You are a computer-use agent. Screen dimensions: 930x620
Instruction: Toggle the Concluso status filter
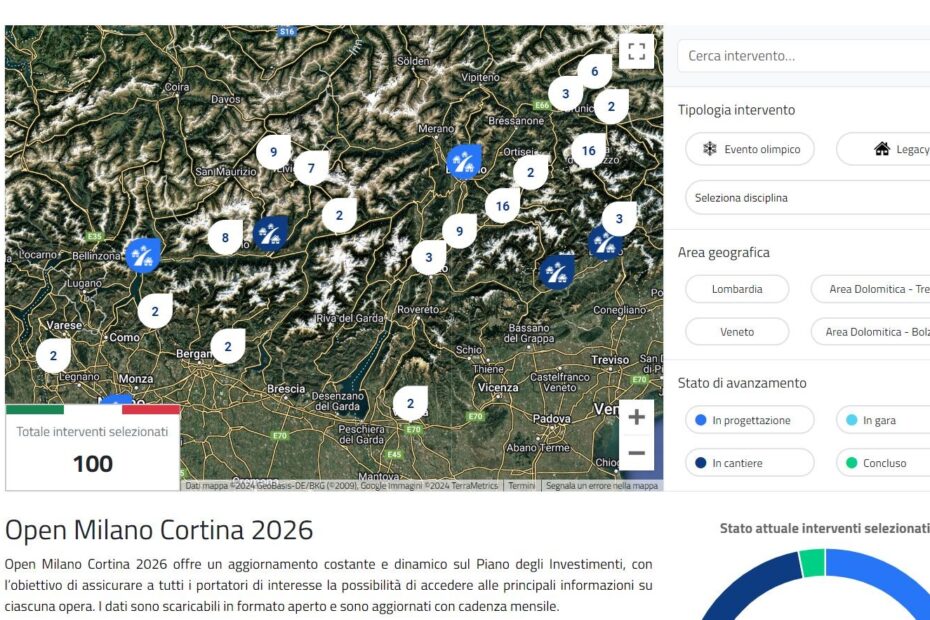point(881,463)
